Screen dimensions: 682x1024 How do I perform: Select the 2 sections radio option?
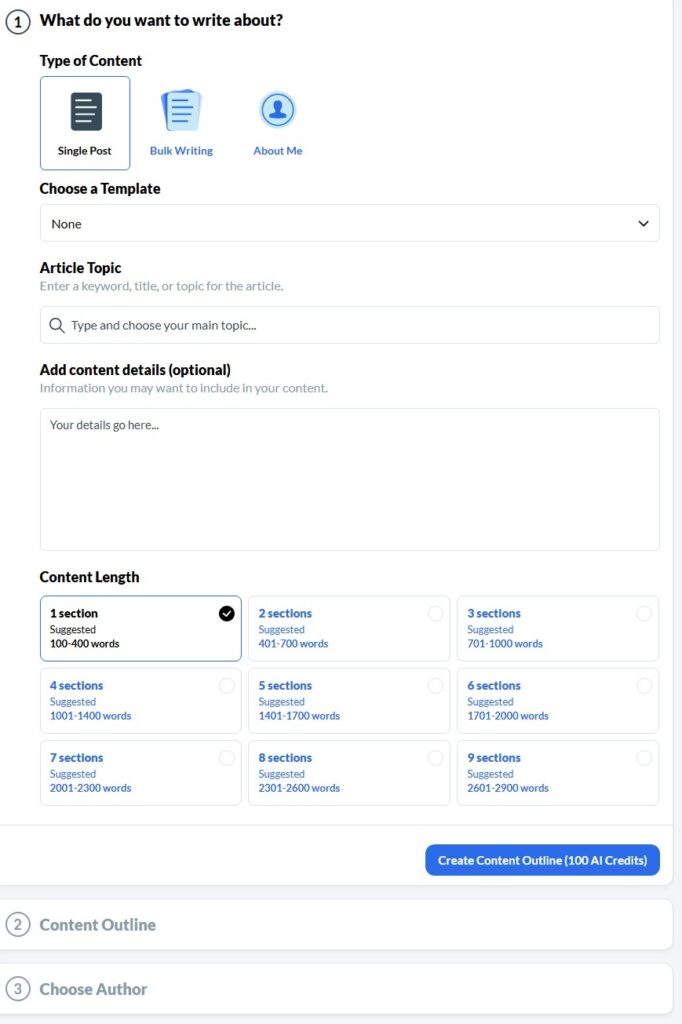coord(435,614)
